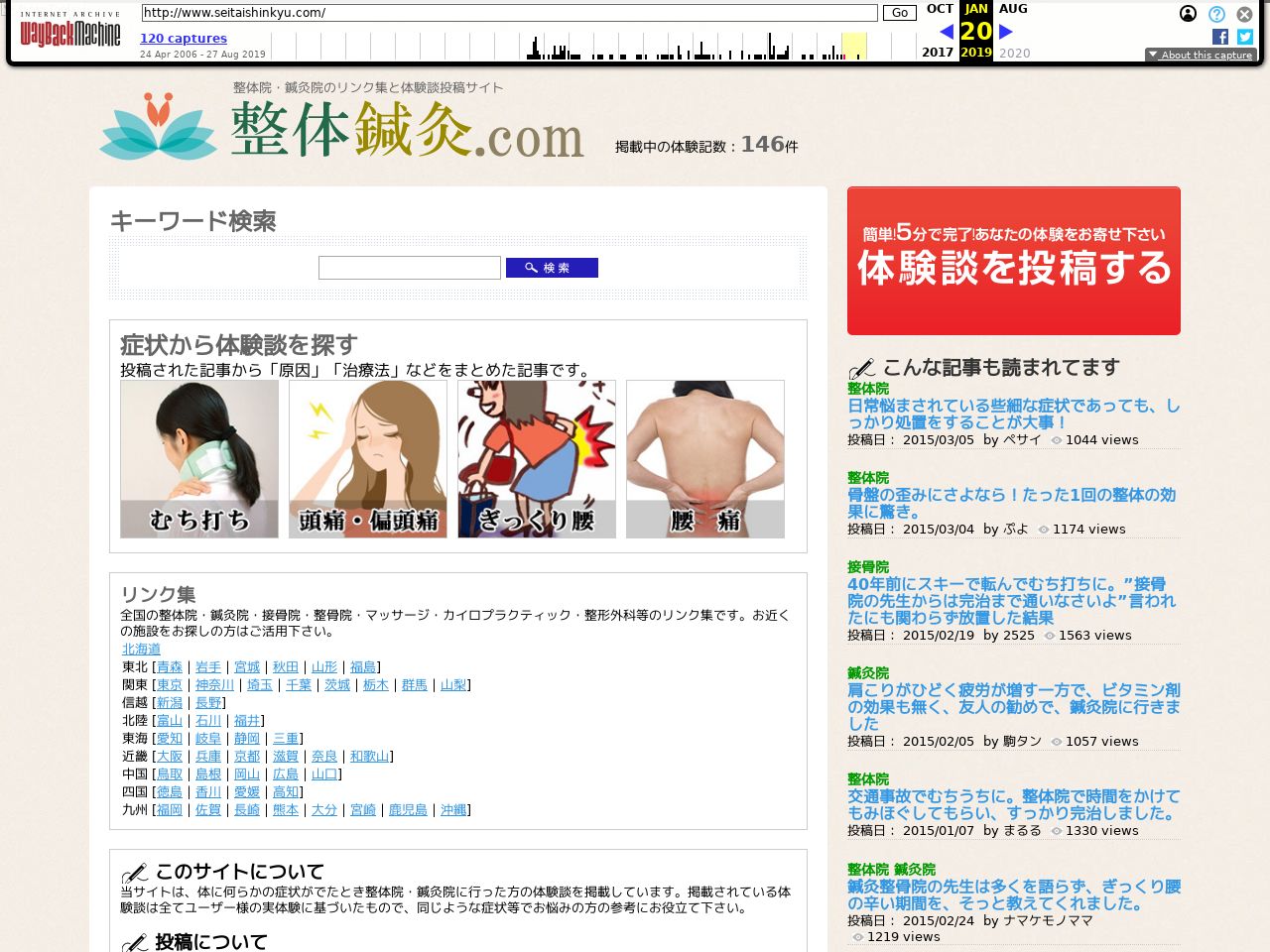Click the Wayback URL field
Viewport: 1270px width, 952px height.
click(509, 13)
